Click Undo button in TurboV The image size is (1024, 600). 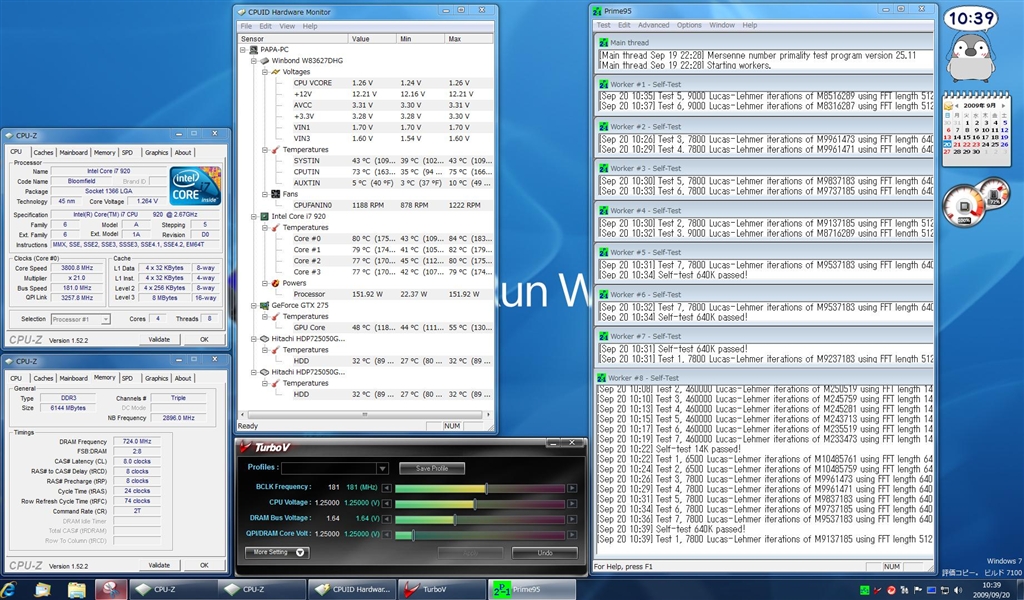pyautogui.click(x=545, y=553)
